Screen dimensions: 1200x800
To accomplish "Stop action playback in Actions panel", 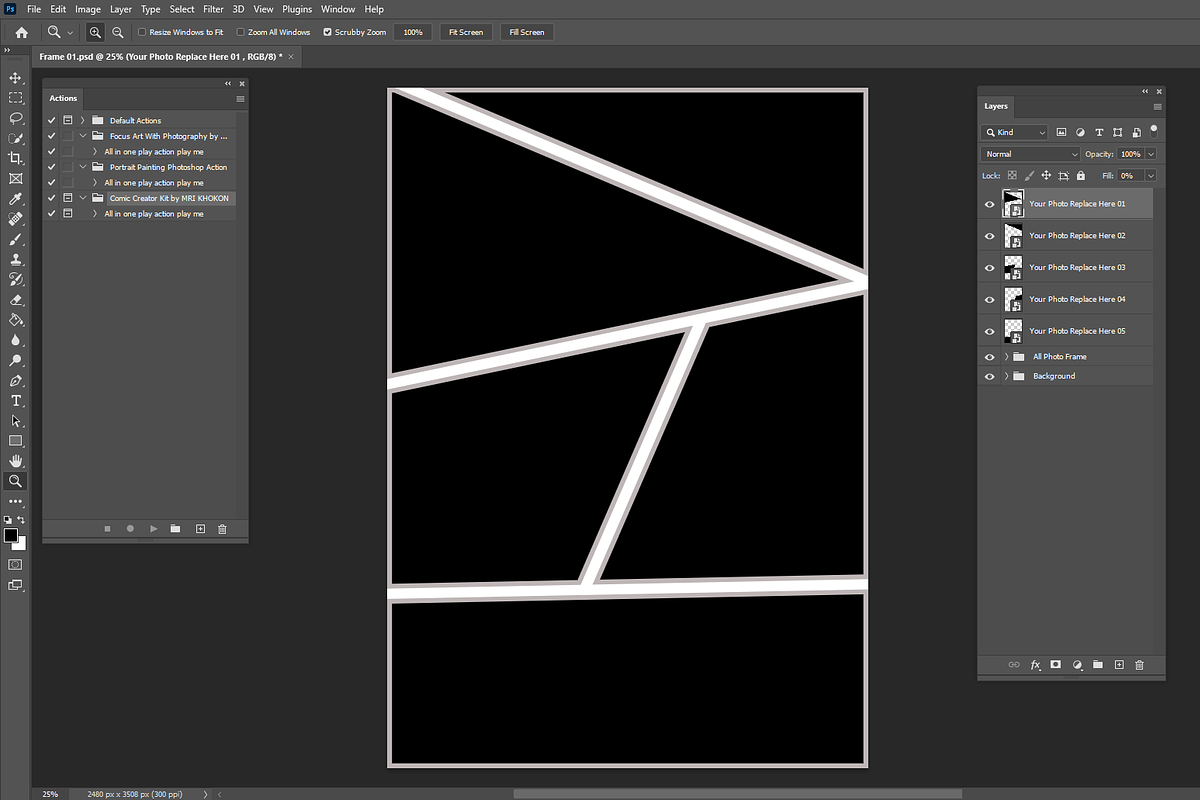I will click(x=107, y=529).
